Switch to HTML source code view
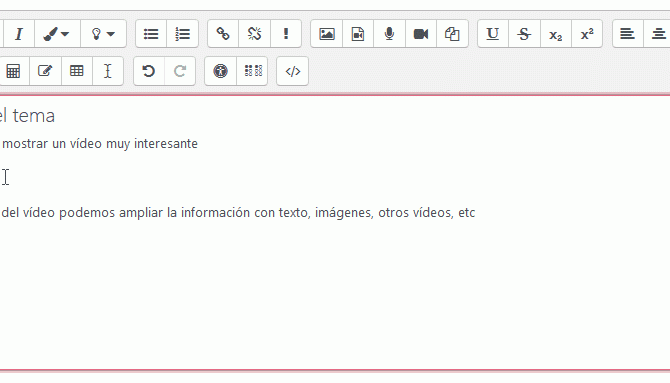The image size is (670, 383). 293,71
